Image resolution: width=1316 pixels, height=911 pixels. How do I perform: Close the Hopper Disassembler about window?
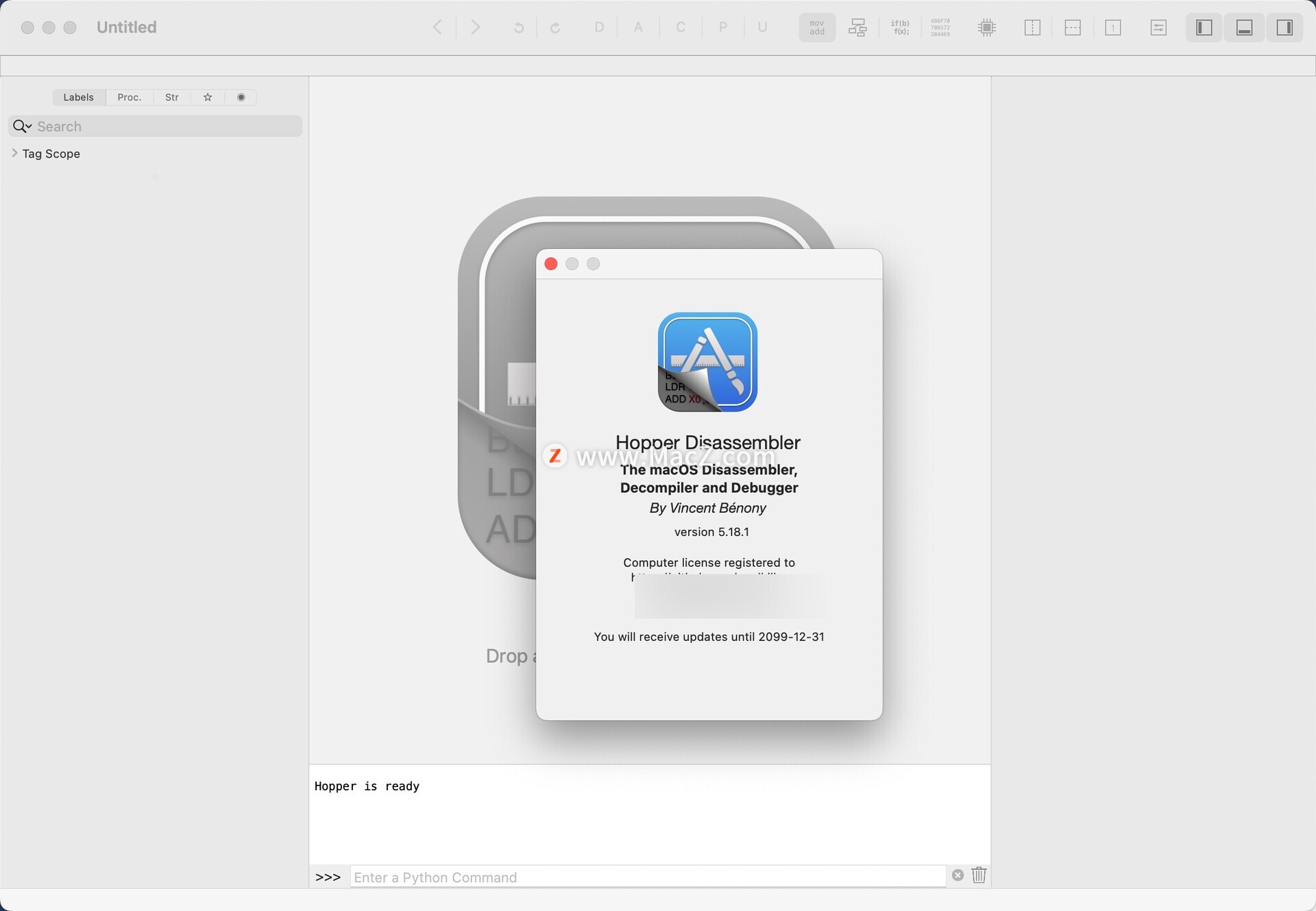pyautogui.click(x=551, y=264)
